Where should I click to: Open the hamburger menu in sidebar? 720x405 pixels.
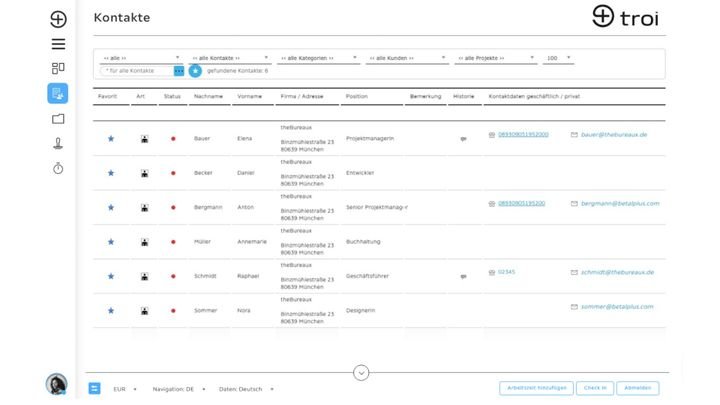pos(58,44)
